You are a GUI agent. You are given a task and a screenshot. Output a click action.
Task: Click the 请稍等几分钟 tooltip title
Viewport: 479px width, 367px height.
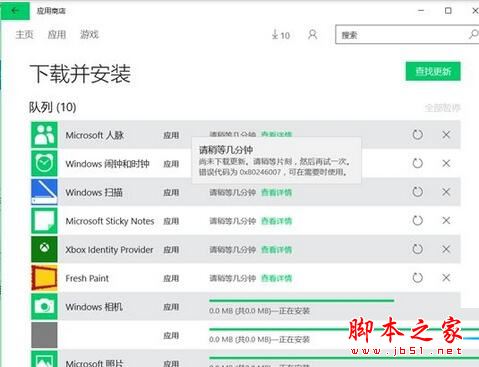(226, 150)
